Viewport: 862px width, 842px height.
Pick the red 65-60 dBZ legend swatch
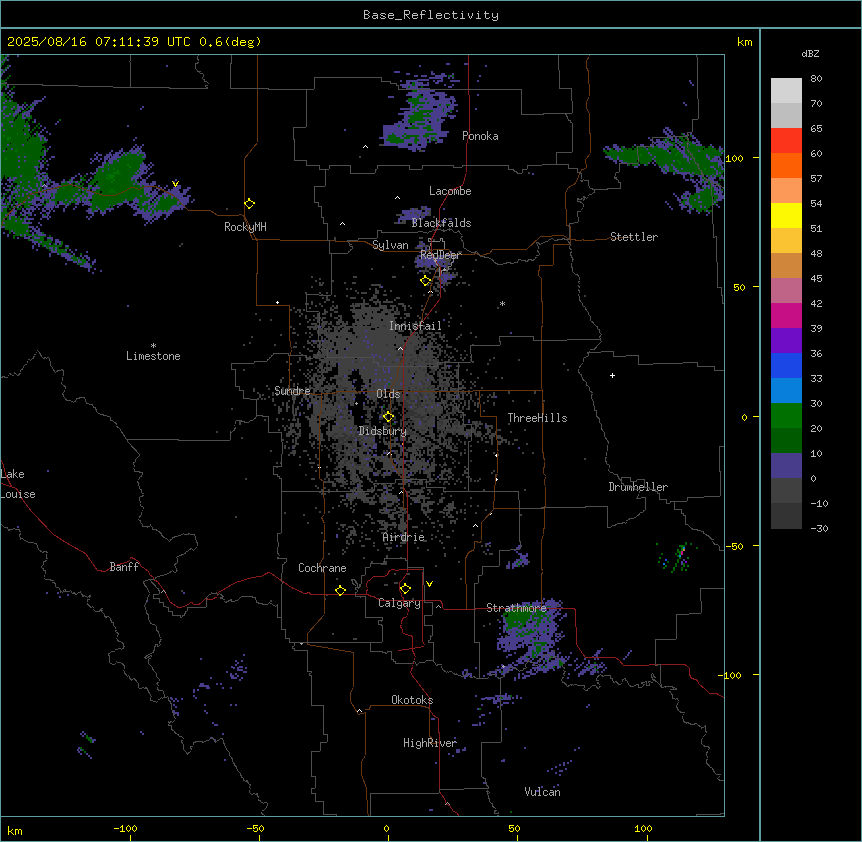(786, 141)
